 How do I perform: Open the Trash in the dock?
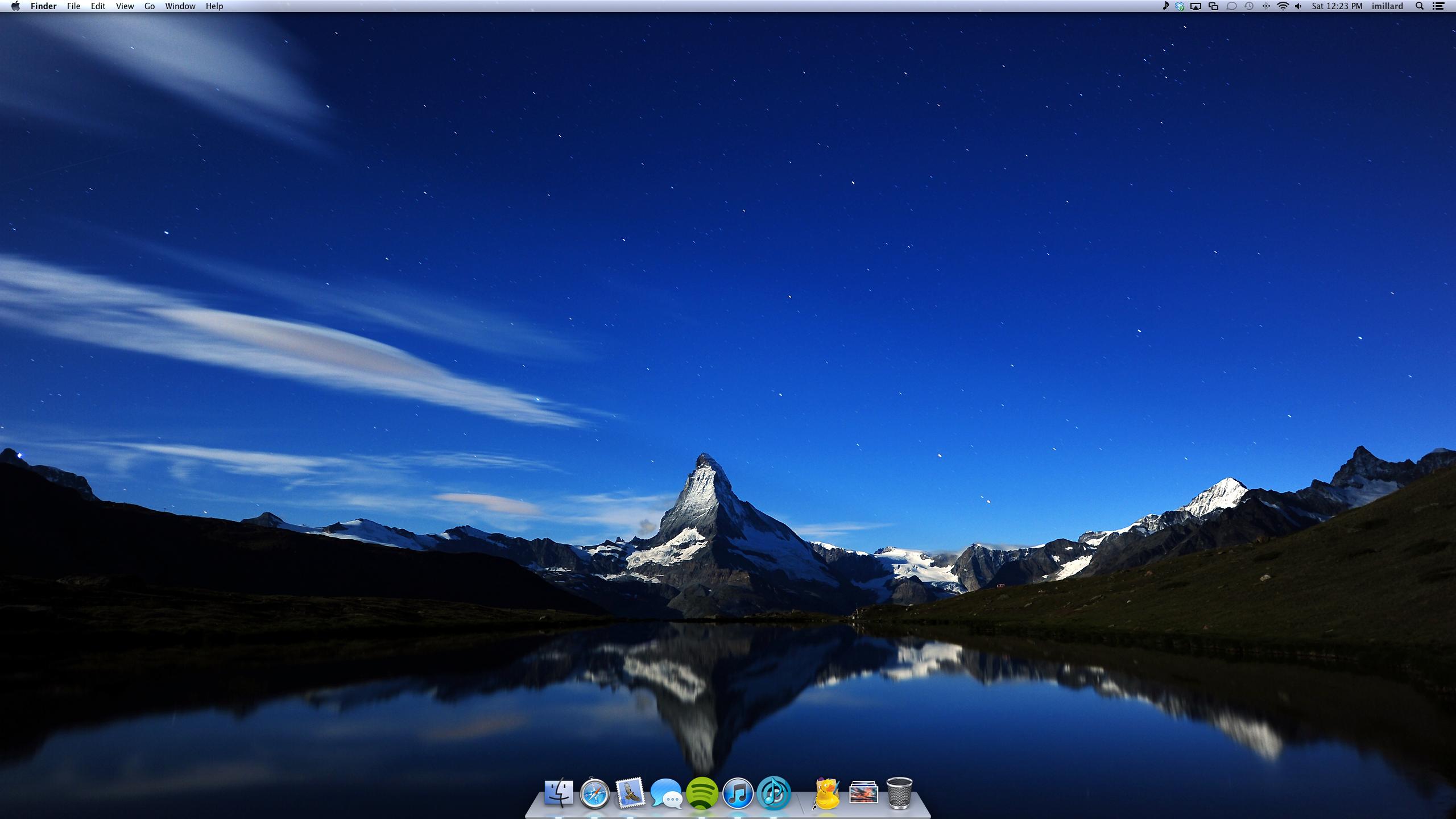click(899, 793)
